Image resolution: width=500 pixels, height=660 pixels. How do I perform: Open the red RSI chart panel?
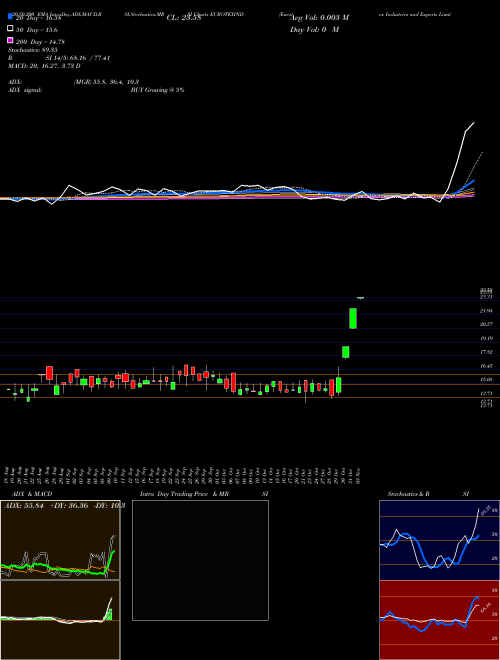439,620
